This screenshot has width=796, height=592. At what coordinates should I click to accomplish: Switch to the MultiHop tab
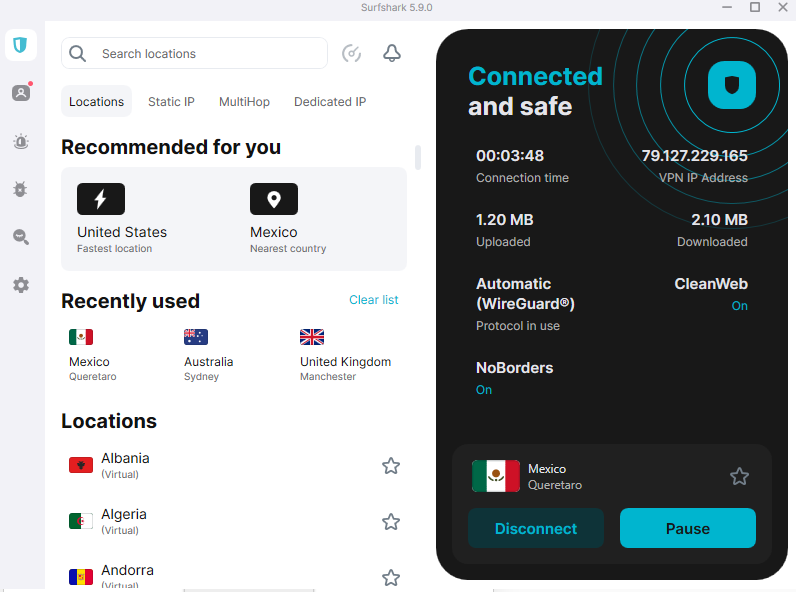(244, 102)
